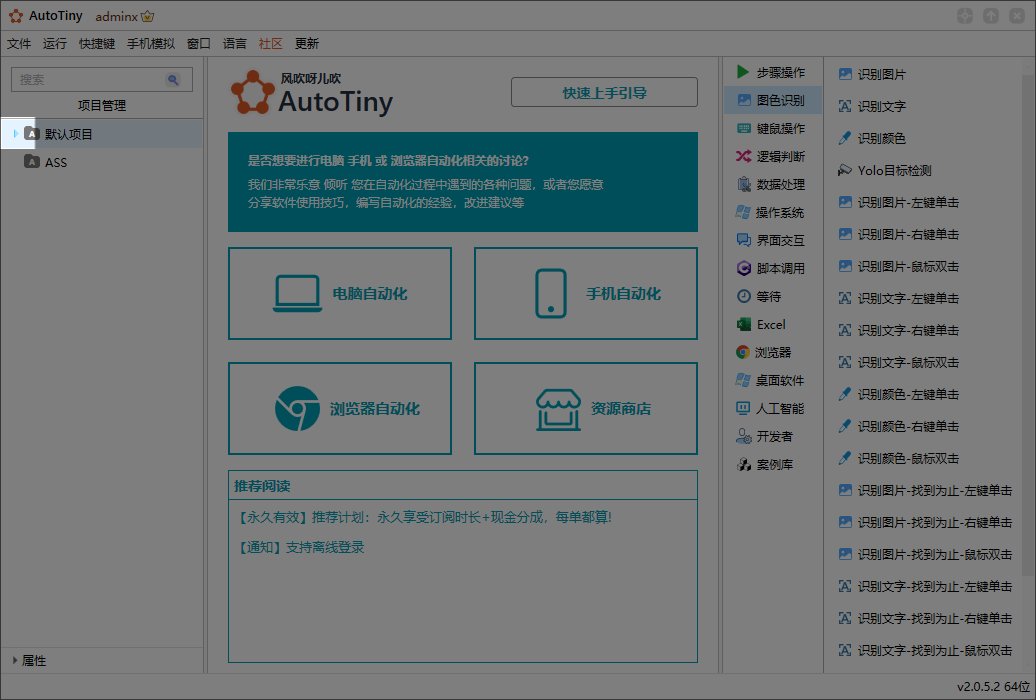Image resolution: width=1036 pixels, height=700 pixels.
Task: Select the 操作系统 category
Action: pos(772,212)
